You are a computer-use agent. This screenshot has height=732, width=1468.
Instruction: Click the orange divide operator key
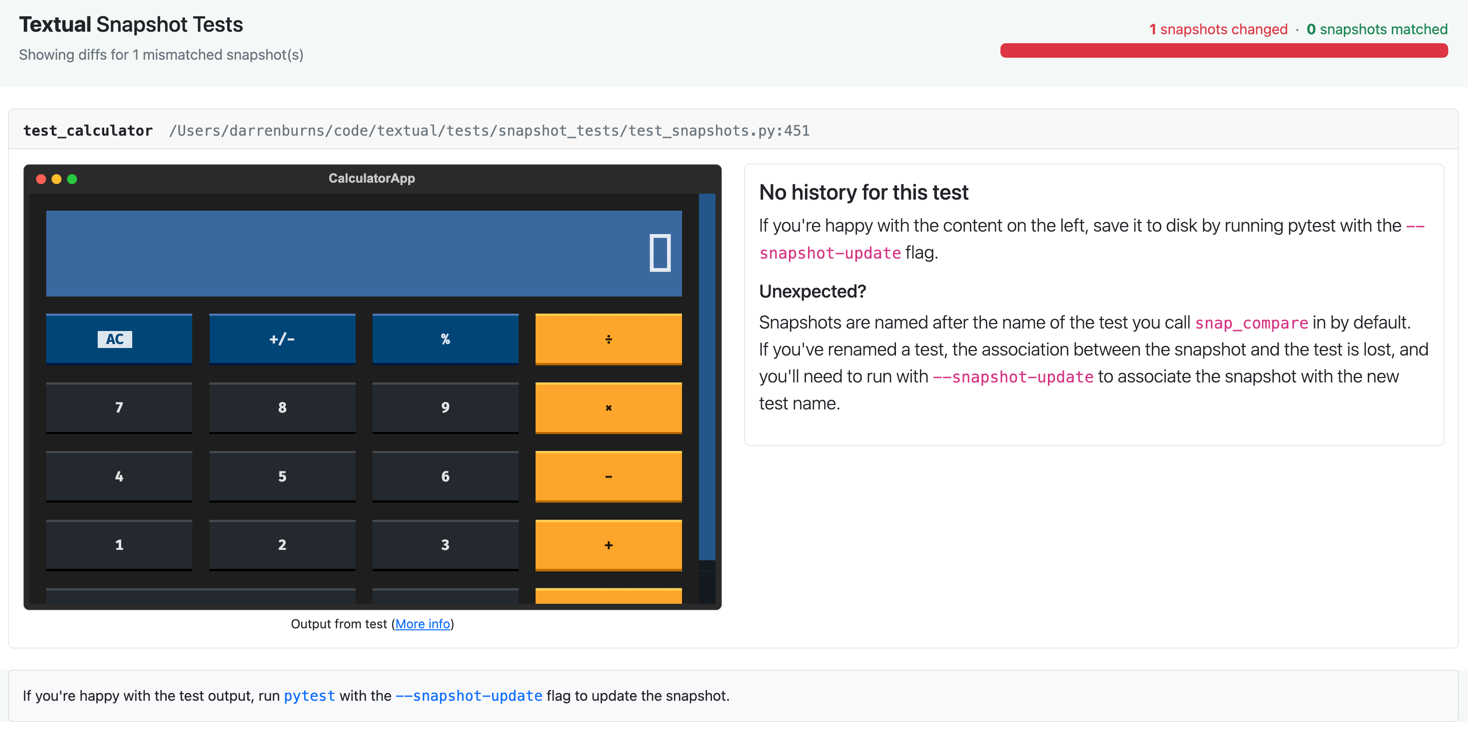point(608,339)
